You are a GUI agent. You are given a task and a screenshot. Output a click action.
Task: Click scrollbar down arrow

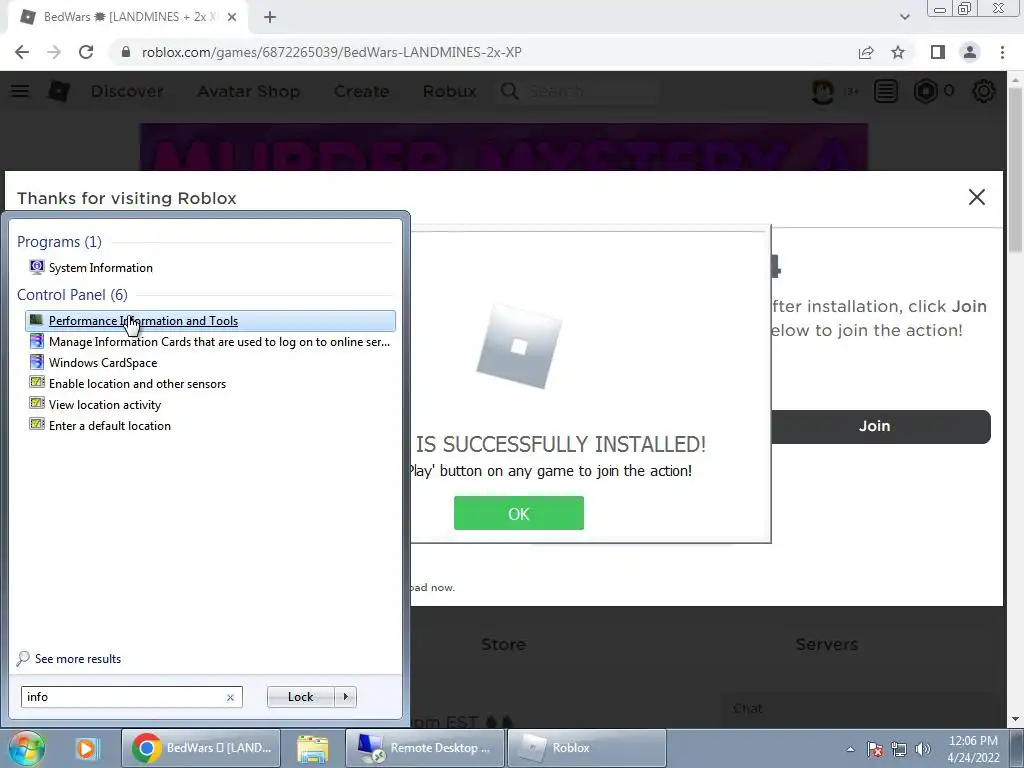click(x=1016, y=719)
